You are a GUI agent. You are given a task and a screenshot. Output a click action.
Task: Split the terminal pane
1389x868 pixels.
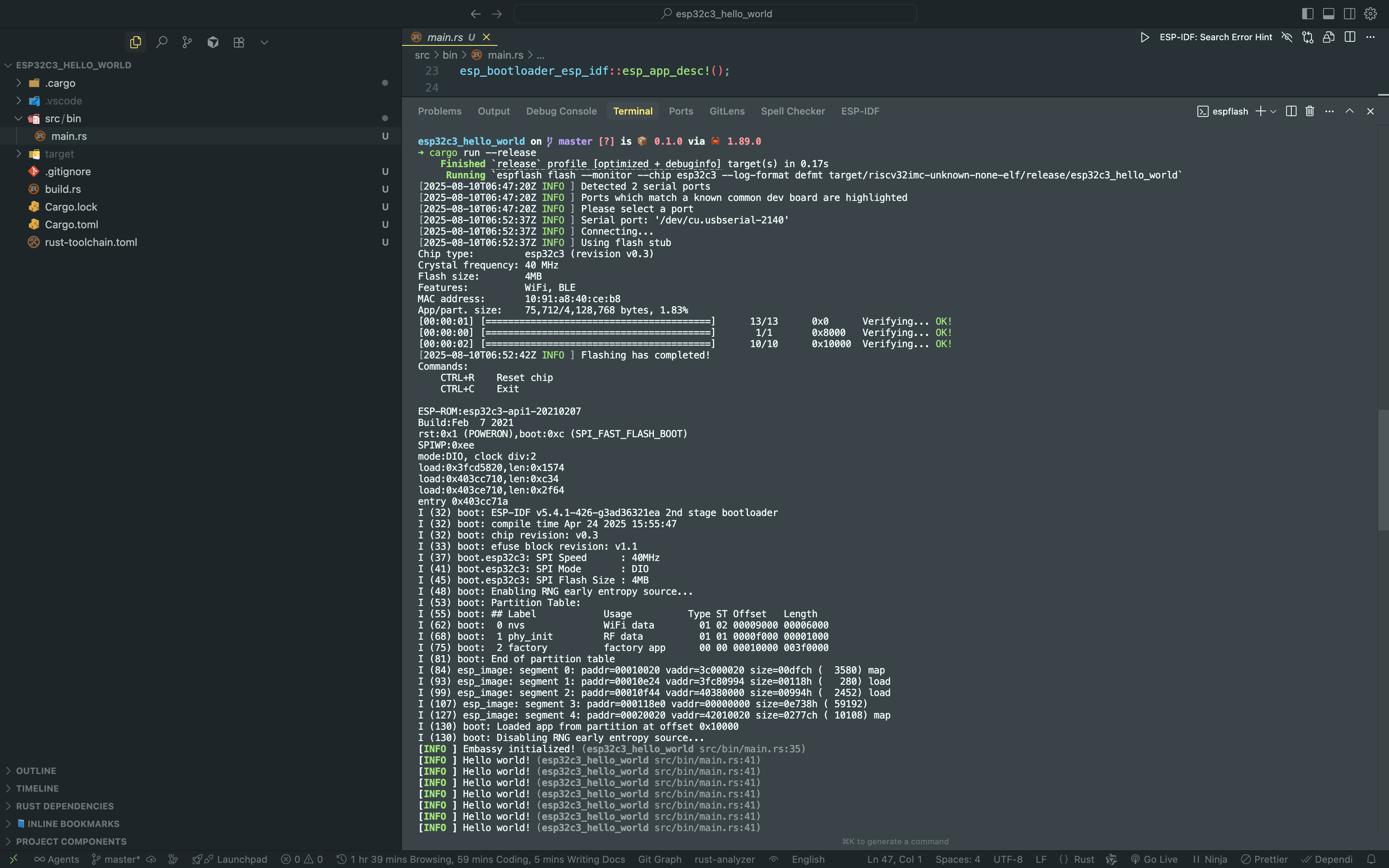[1291, 111]
